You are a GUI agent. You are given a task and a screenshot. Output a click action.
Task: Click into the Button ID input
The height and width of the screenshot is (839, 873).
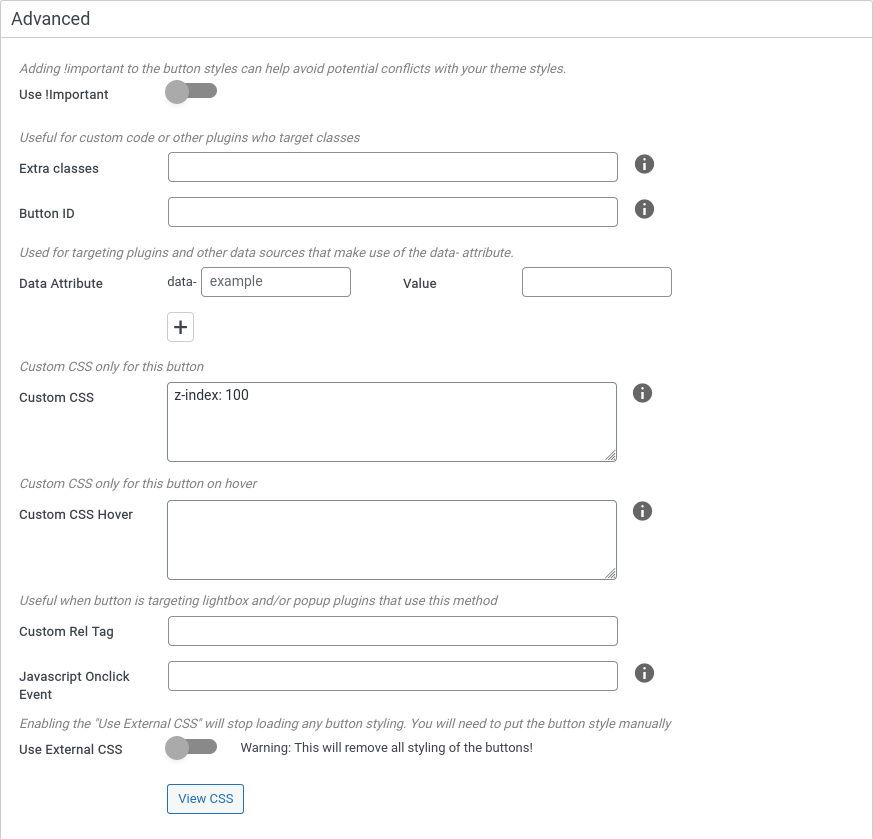(x=392, y=212)
